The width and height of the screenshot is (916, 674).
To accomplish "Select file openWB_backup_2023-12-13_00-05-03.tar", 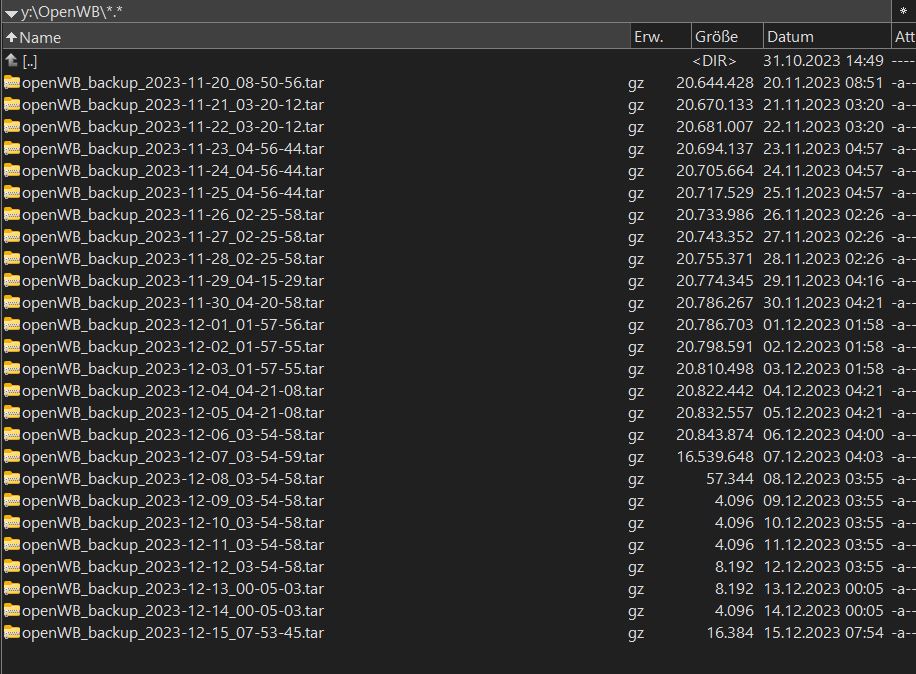I will pos(172,588).
